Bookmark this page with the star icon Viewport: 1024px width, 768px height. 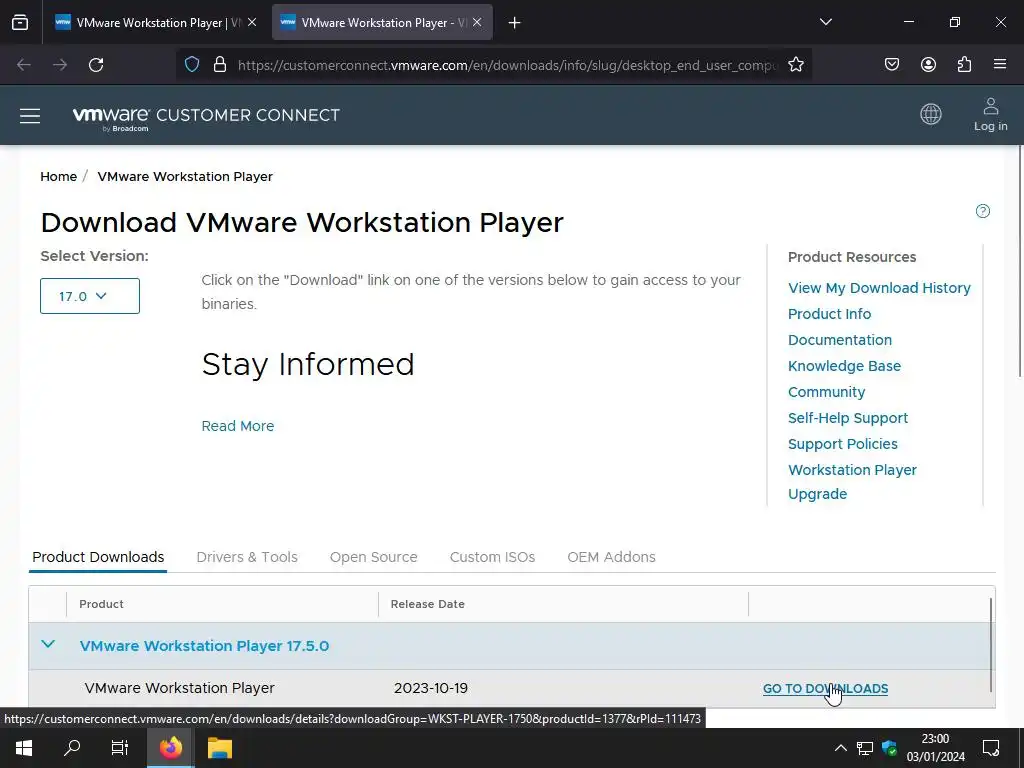point(795,65)
